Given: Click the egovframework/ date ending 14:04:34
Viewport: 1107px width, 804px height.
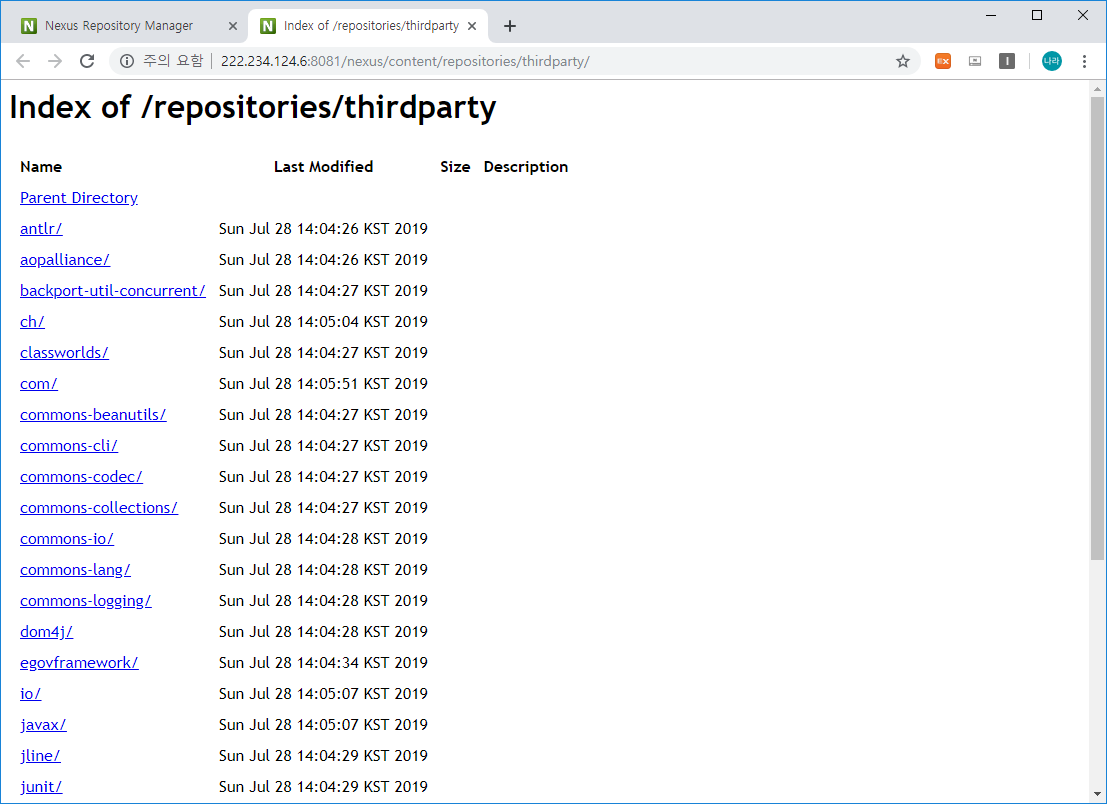Looking at the screenshot, I should point(323,664).
